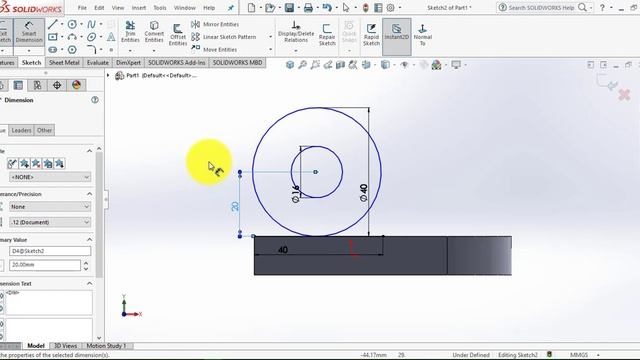Open the File menu
The width and height of the screenshot is (640, 360).
point(82,8)
